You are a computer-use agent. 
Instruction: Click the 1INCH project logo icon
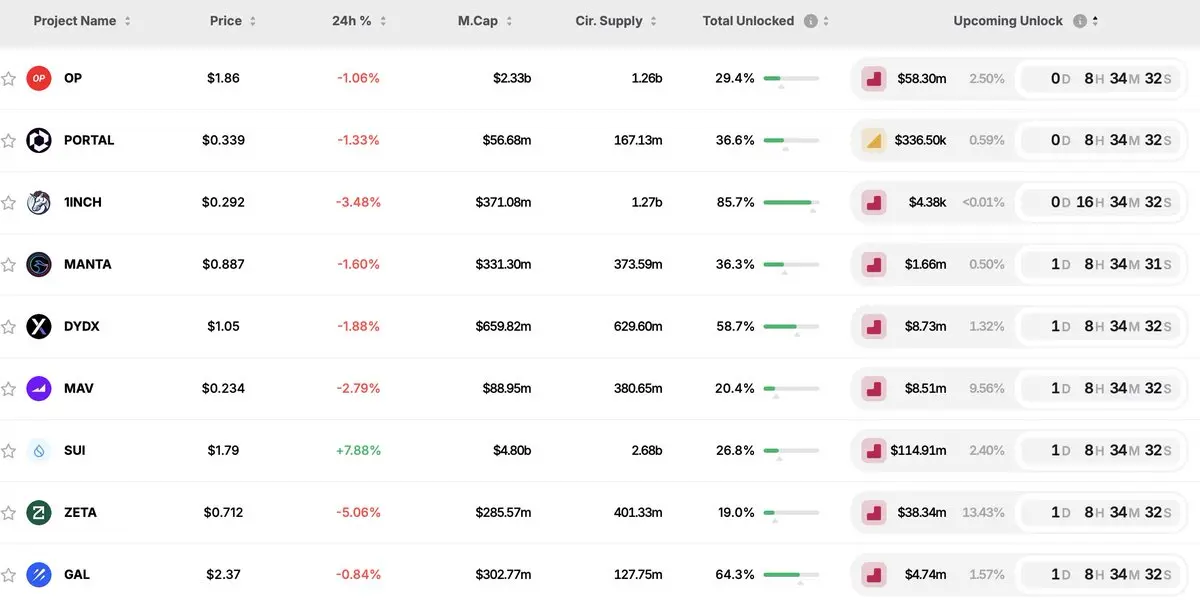[39, 202]
